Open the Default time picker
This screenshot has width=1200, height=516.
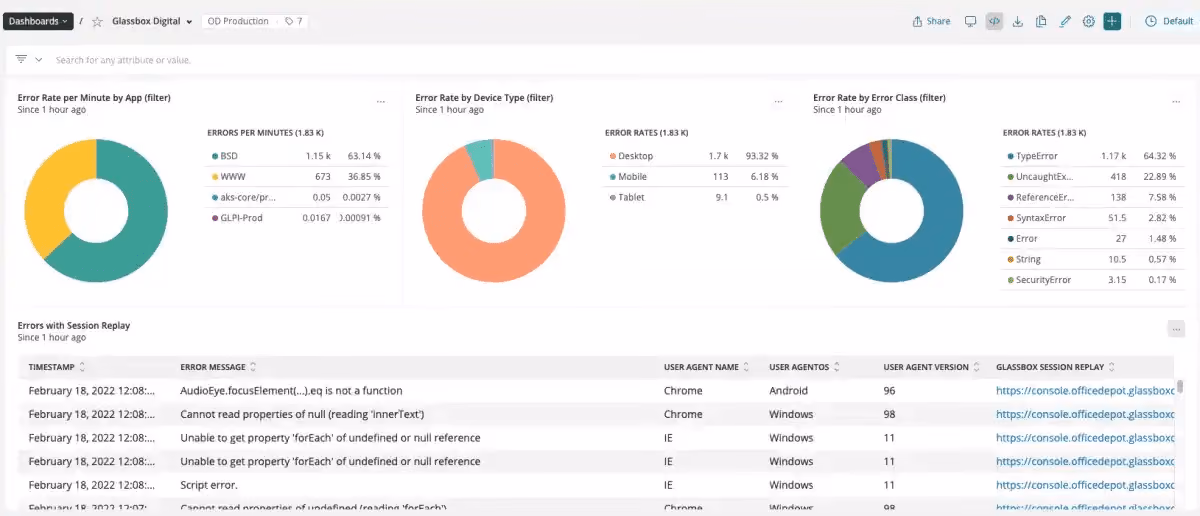coord(1169,21)
